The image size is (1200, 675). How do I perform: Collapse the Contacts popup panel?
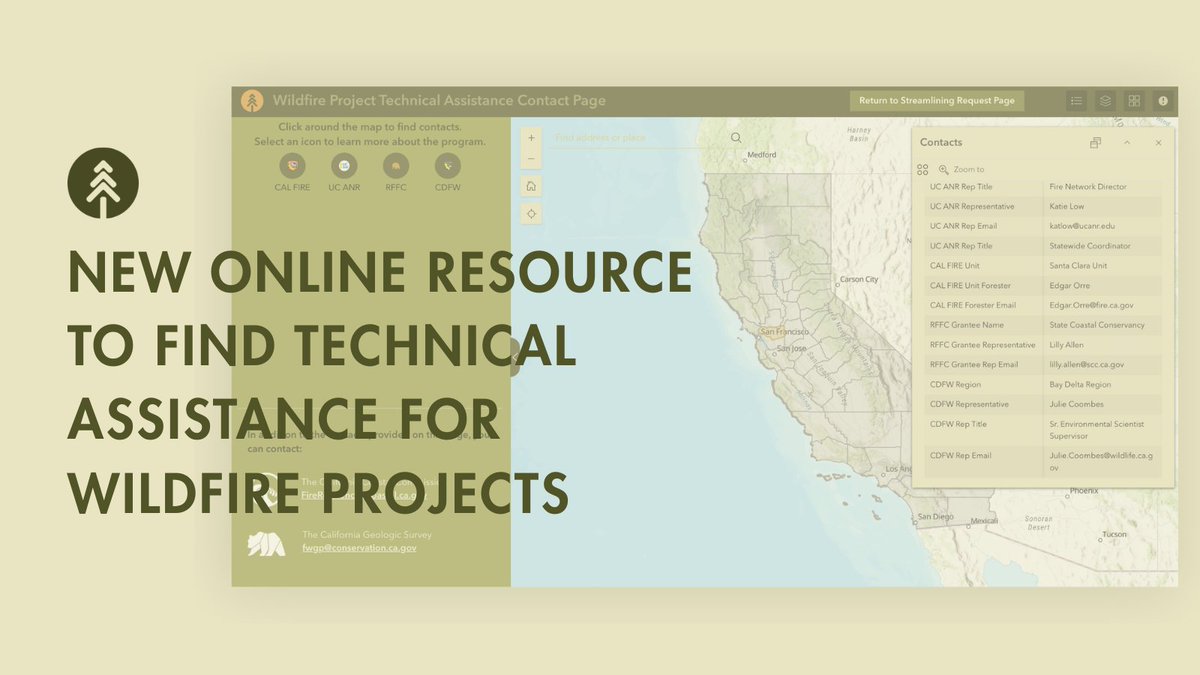point(1127,143)
